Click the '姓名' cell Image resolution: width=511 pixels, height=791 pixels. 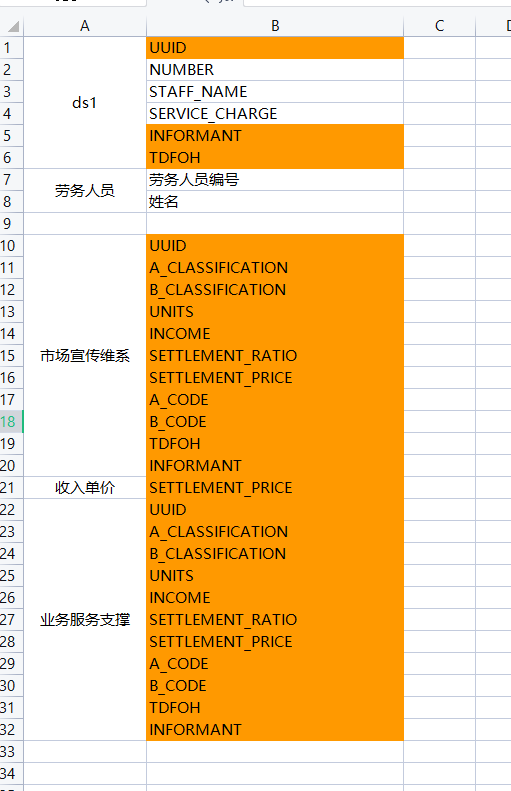[275, 202]
